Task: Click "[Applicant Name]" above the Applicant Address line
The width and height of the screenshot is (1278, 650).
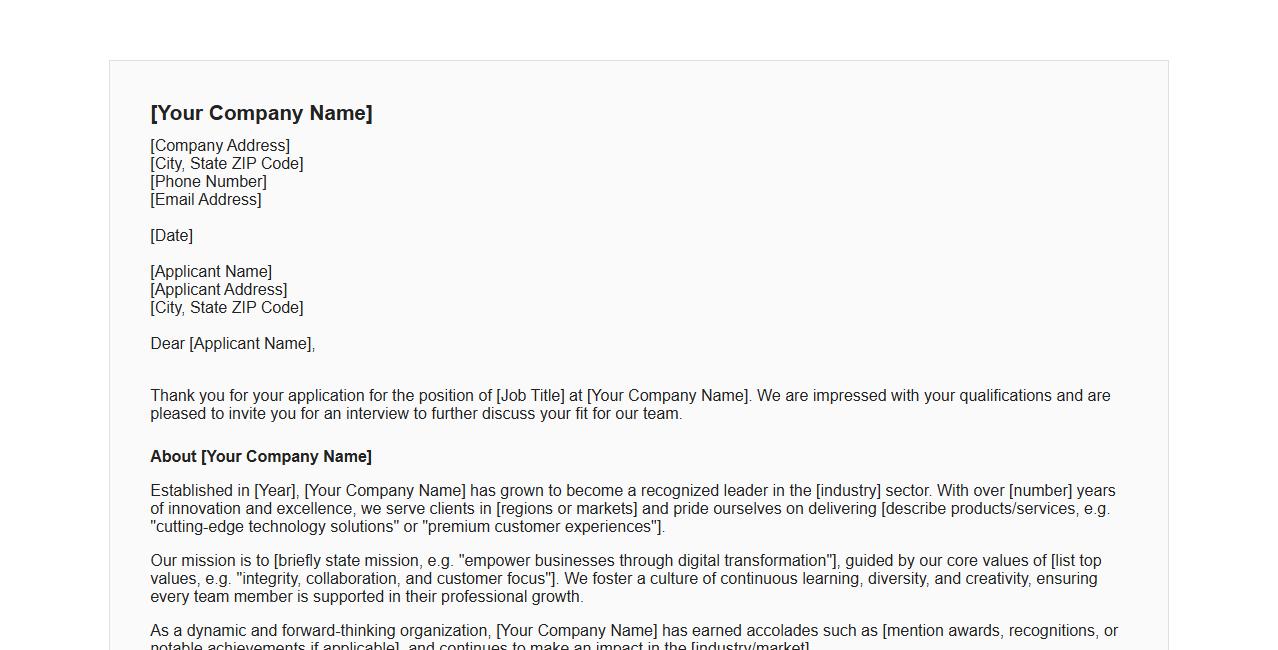Action: (x=211, y=272)
